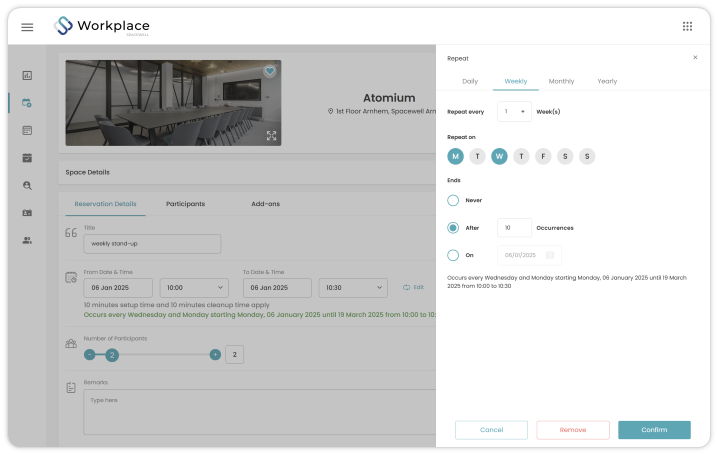Toggle Tuesday in Repeat on
Viewport: 718px width, 455px height.
point(477,157)
